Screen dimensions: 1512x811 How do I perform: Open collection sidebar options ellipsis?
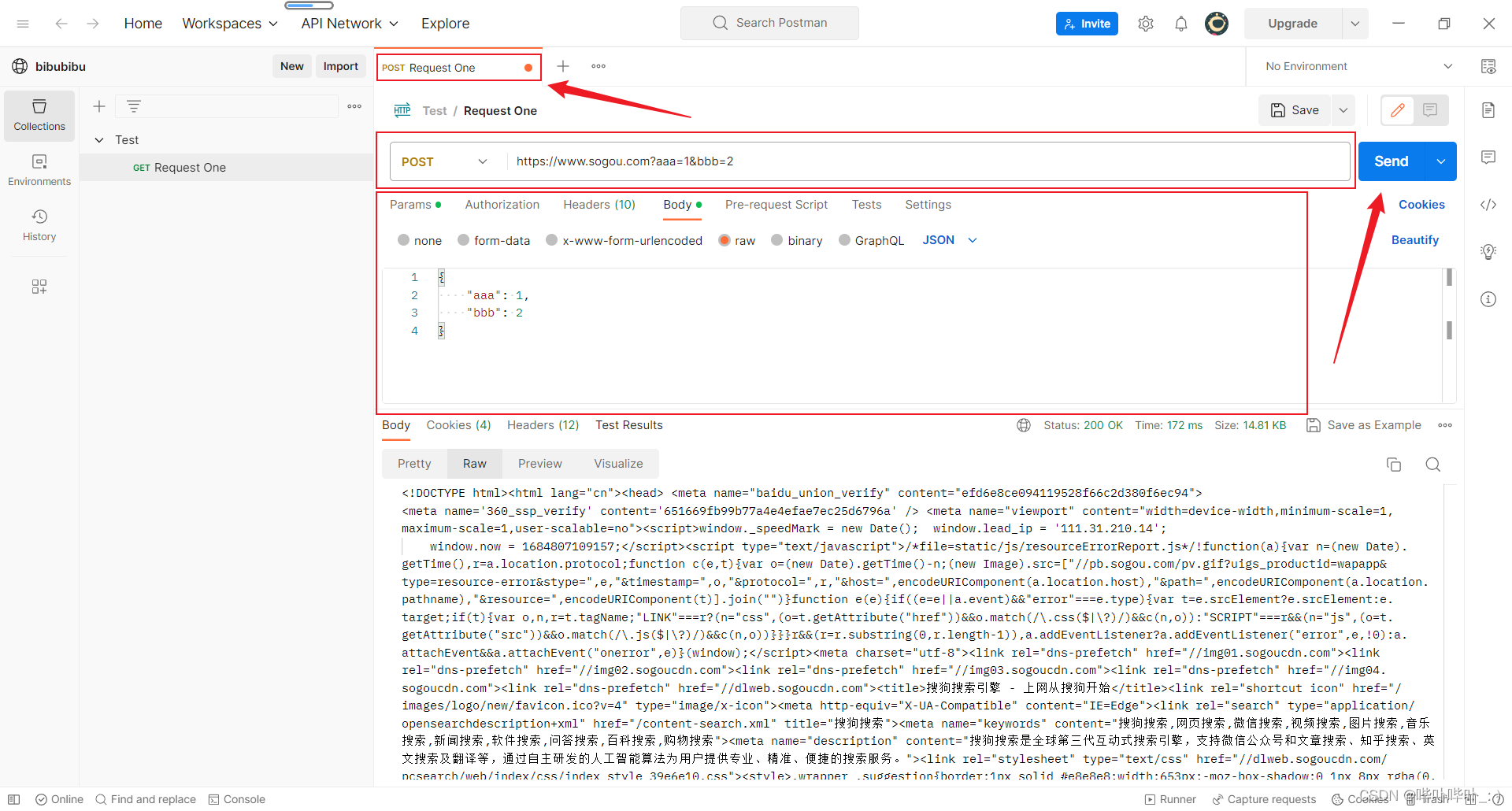coord(354,106)
